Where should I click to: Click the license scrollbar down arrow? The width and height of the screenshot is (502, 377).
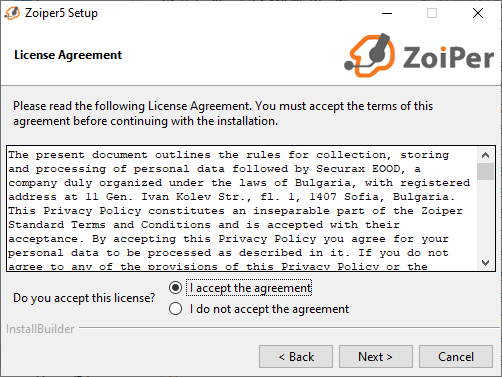[485, 263]
